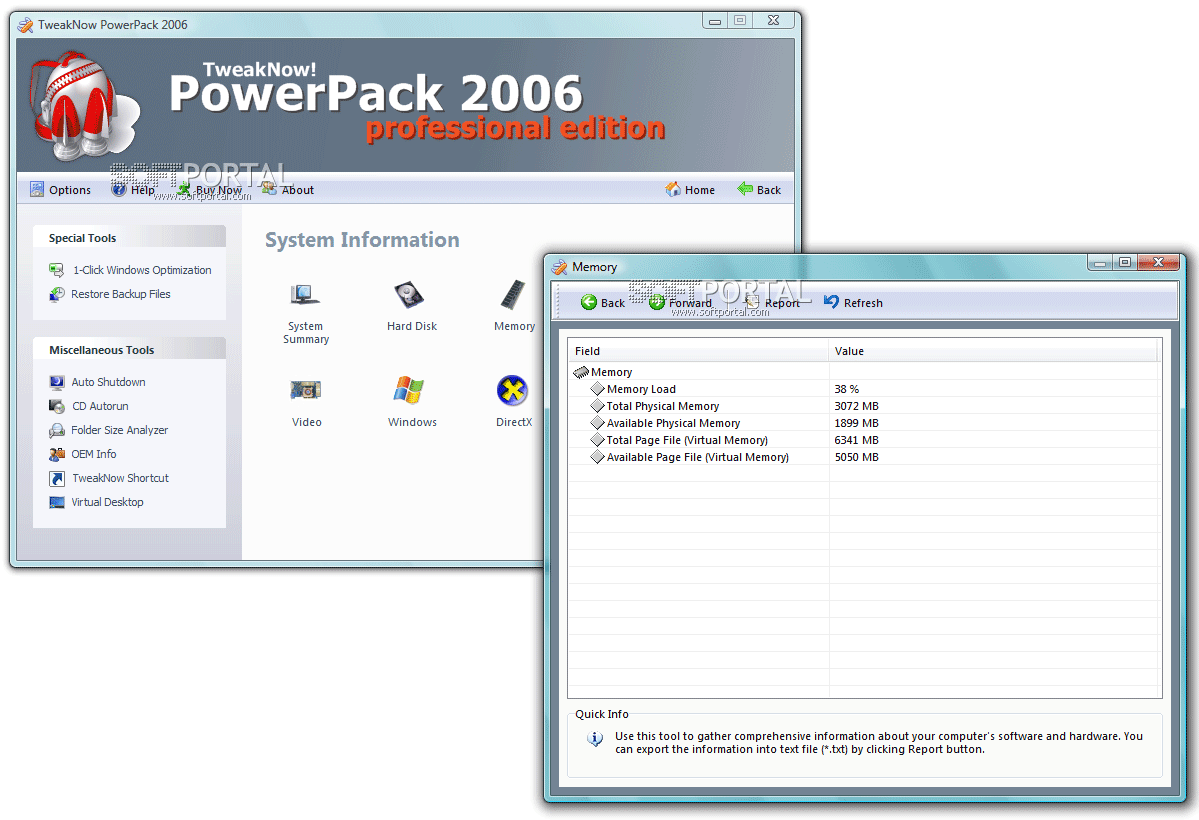1199x820 pixels.
Task: Click the 5050 MB value cell
Action: pos(856,457)
